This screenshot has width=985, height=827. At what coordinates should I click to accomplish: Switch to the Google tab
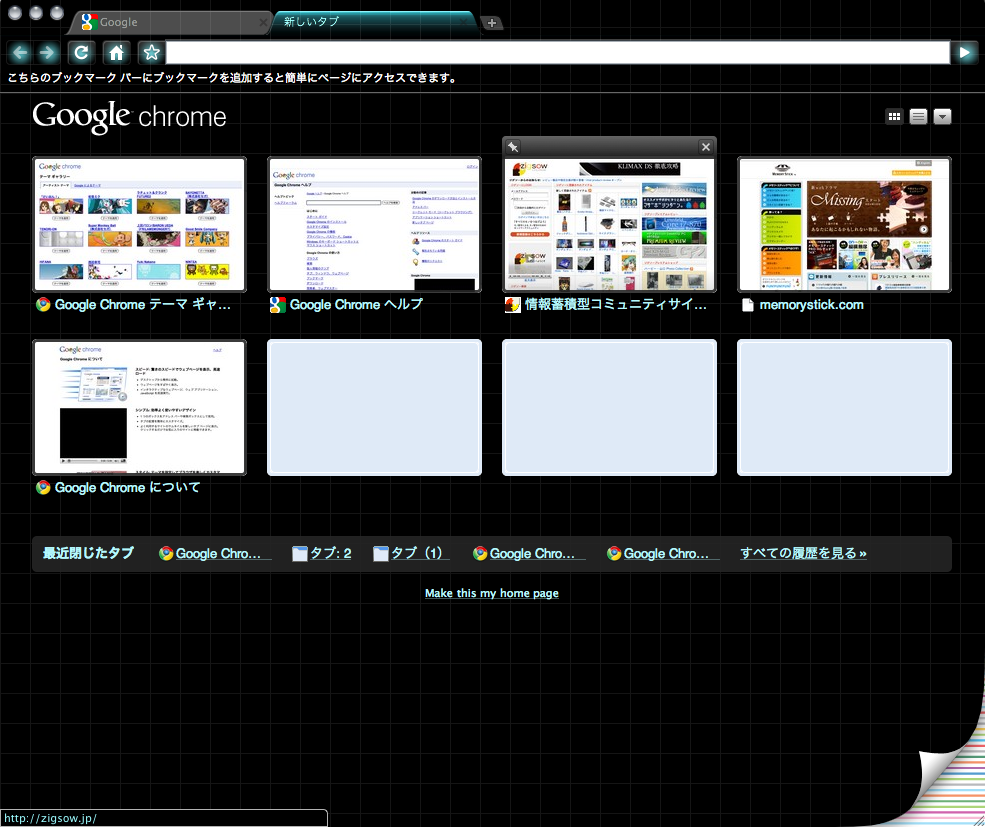point(170,22)
